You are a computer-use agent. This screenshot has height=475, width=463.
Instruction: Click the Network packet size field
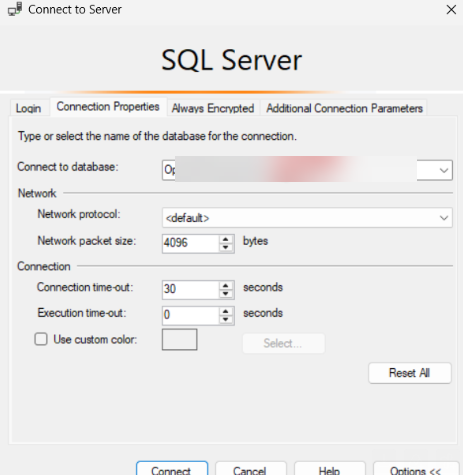point(191,244)
